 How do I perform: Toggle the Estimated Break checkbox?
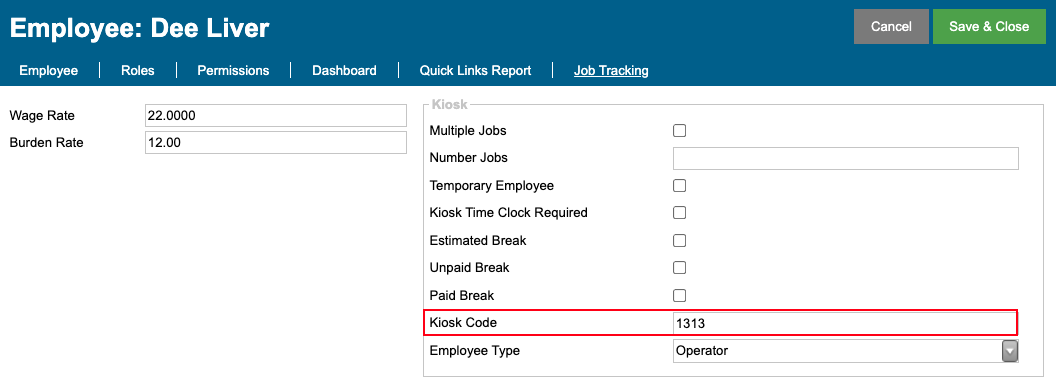(x=680, y=240)
